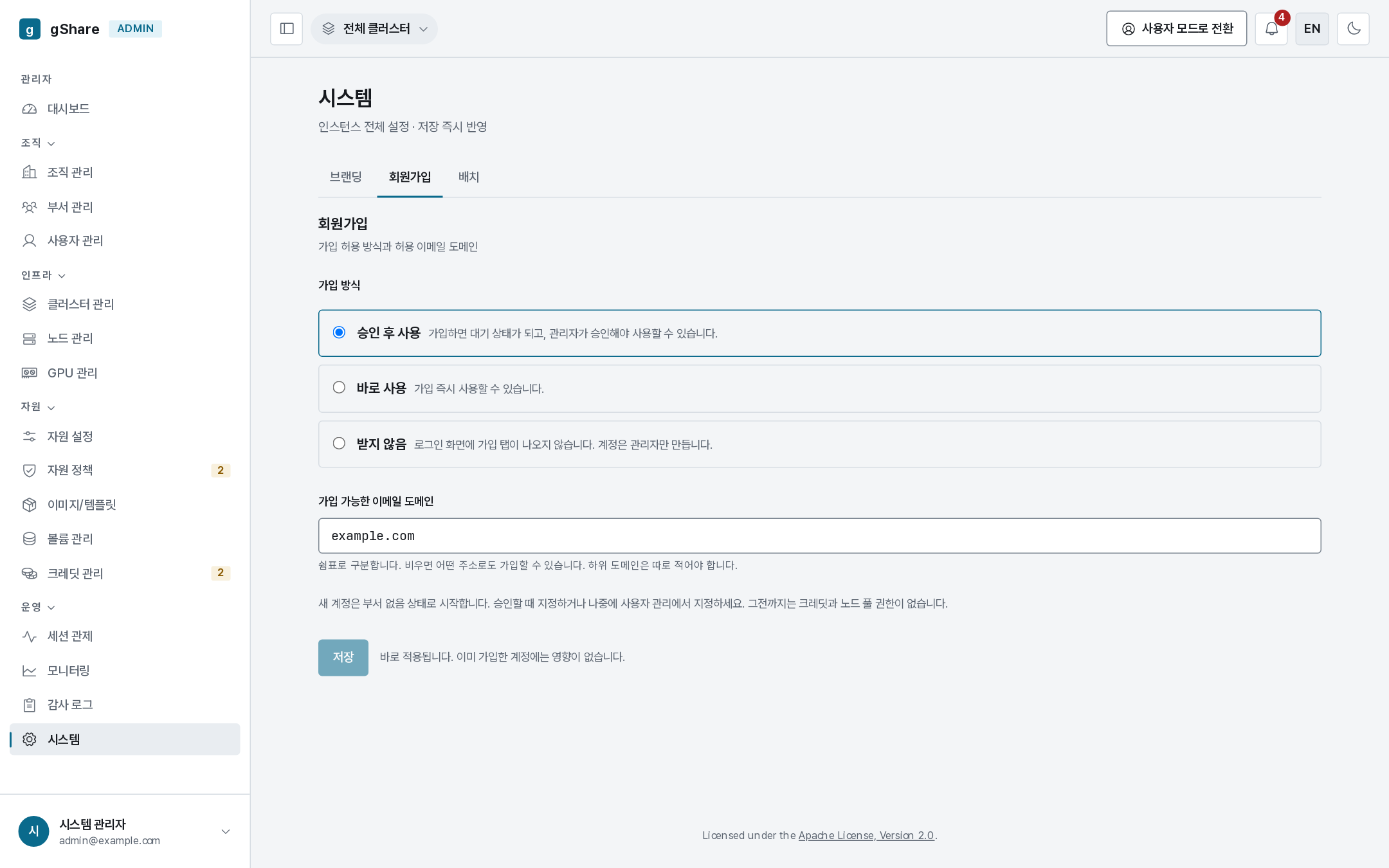Image resolution: width=1389 pixels, height=868 pixels.
Task: Switch to the 브랜딩 tab
Action: tap(346, 177)
